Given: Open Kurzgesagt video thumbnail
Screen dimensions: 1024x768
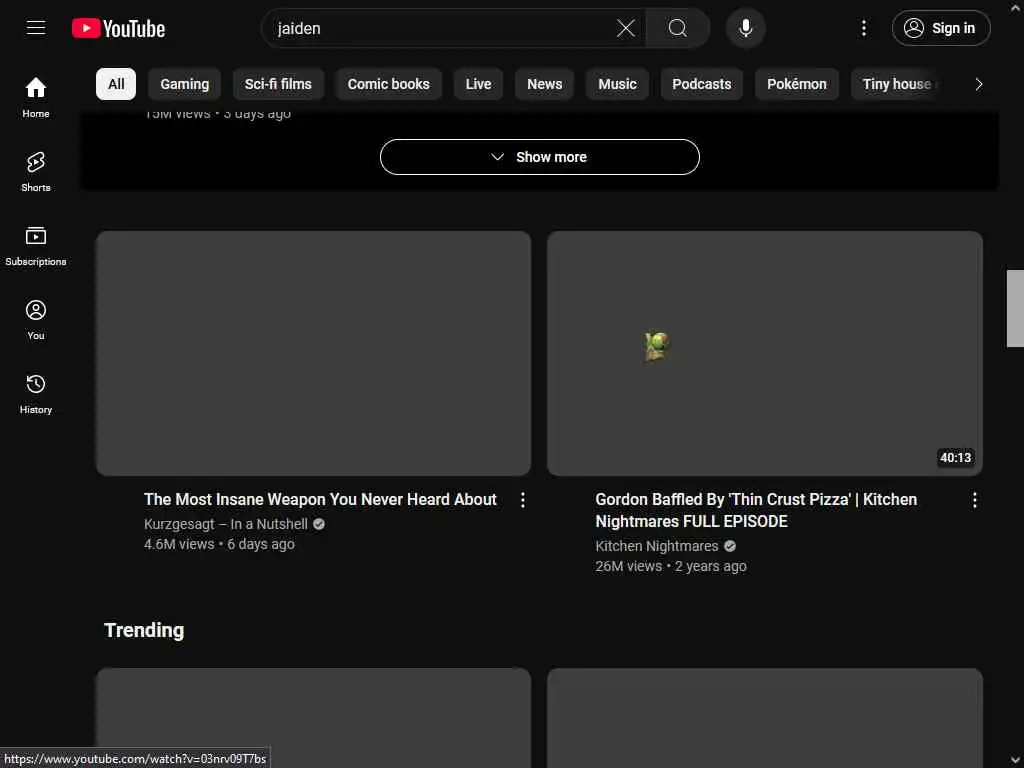Looking at the screenshot, I should (x=313, y=353).
